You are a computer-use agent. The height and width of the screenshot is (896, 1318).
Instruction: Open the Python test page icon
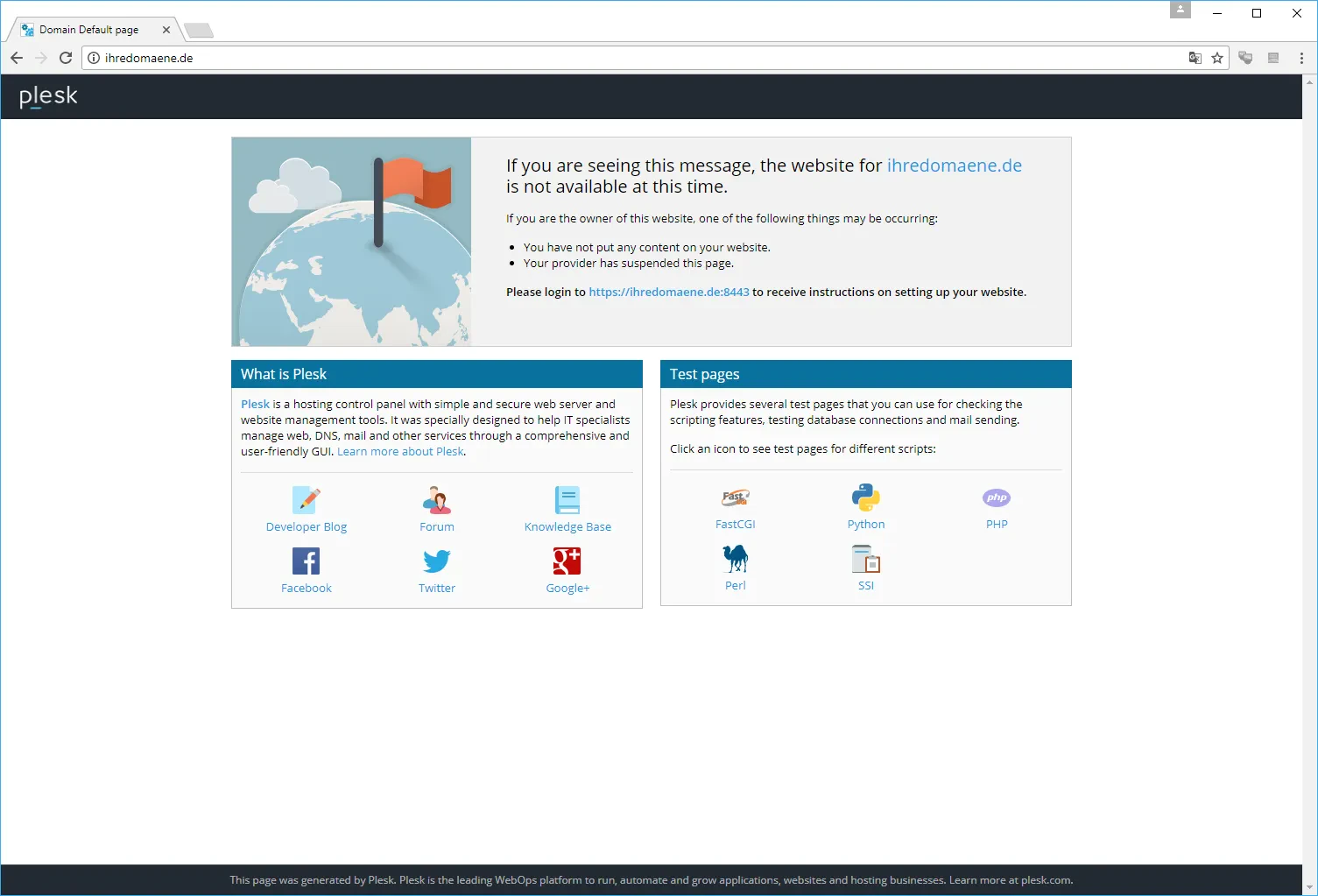click(x=866, y=497)
